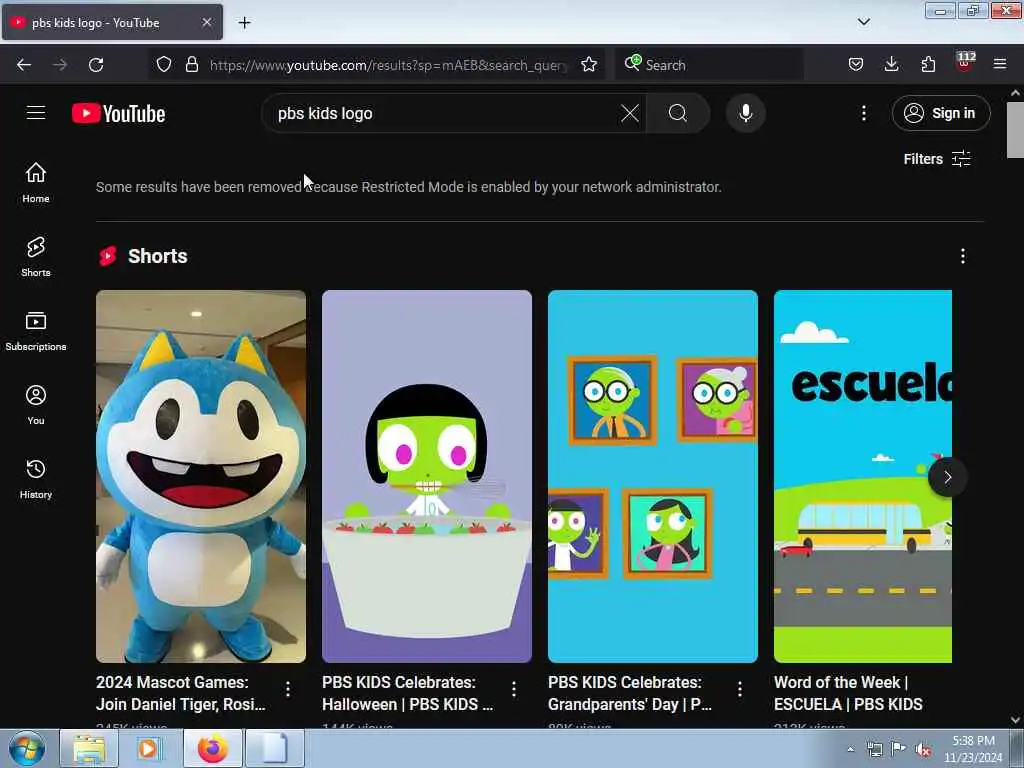Open options menu for 2024 Mascot Games short

[288, 689]
